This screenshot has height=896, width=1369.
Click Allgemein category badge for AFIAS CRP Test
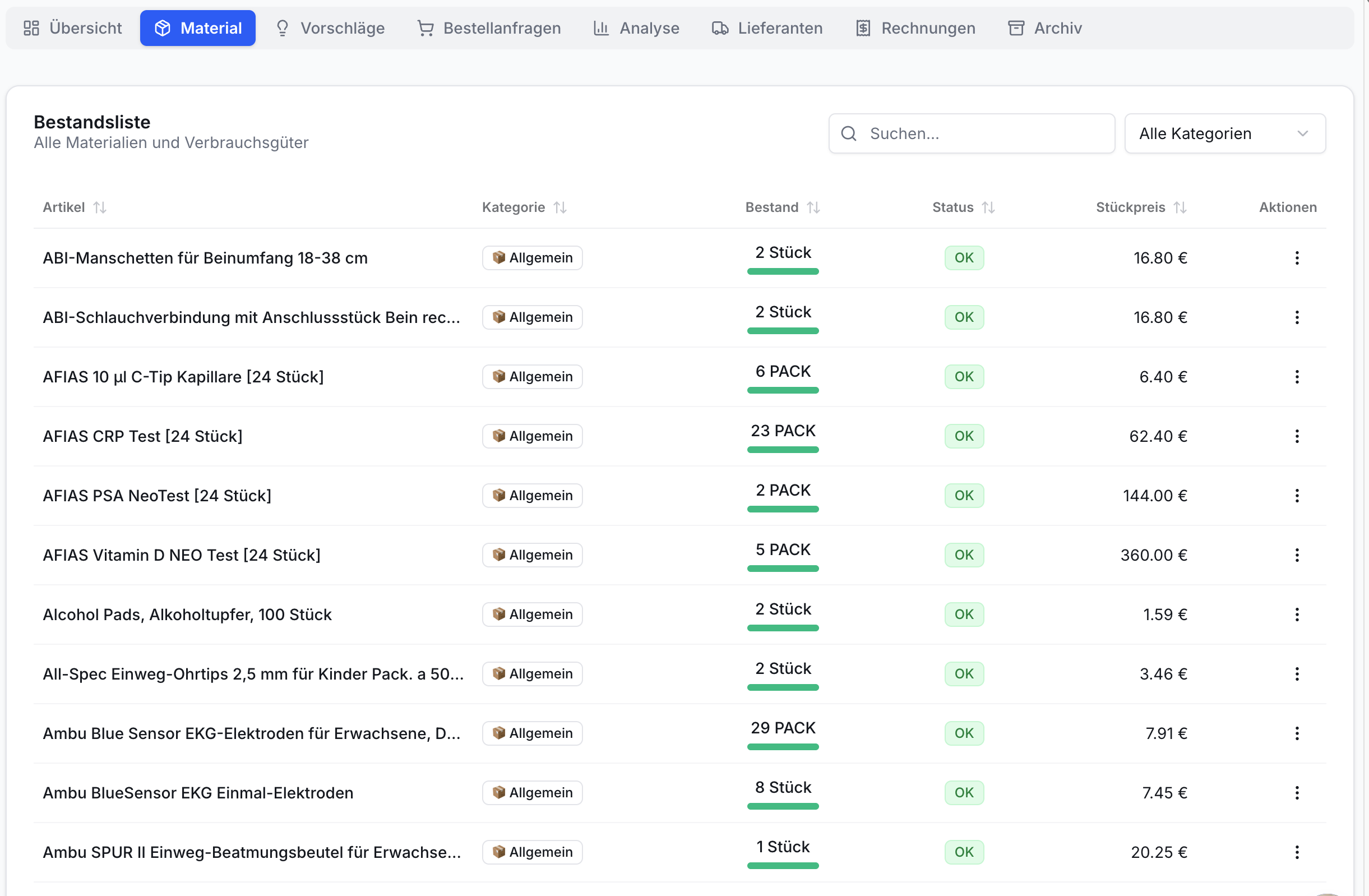pyautogui.click(x=532, y=436)
